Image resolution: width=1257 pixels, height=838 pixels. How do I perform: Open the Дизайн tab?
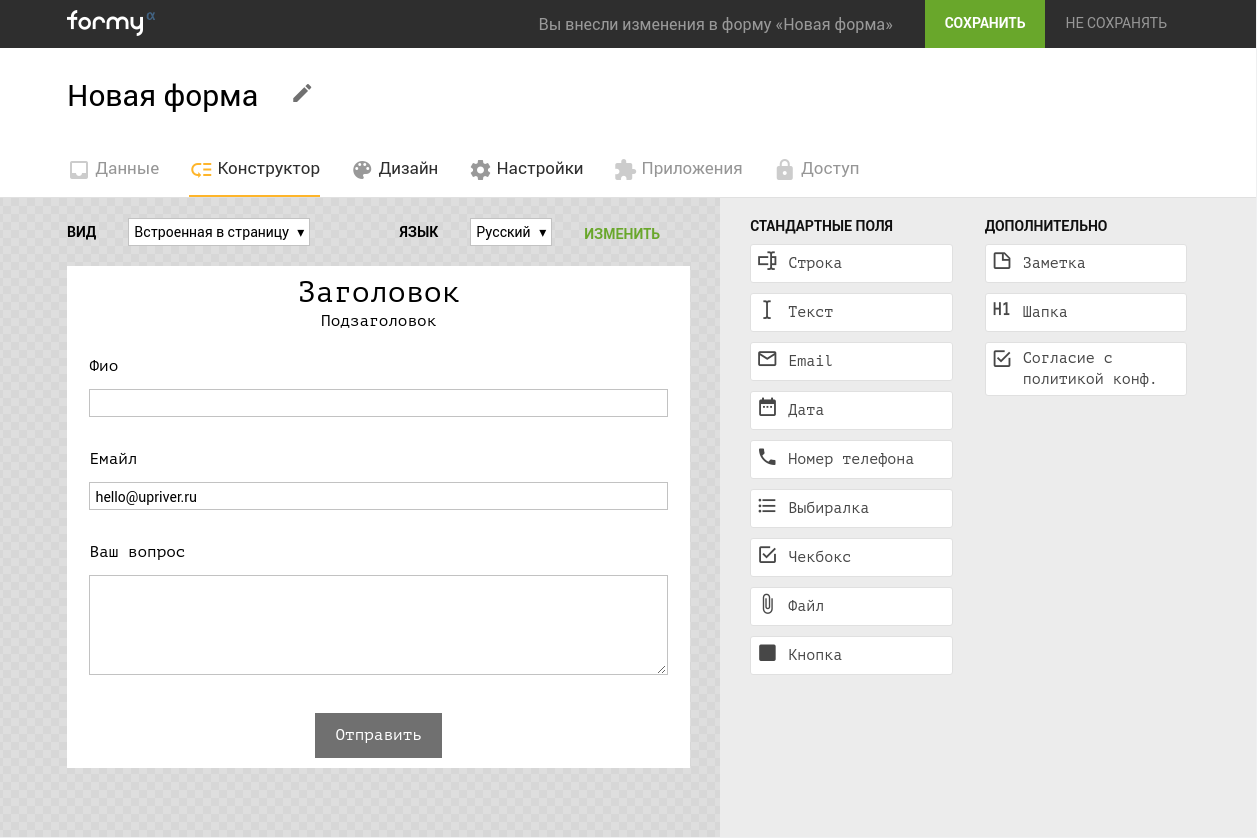pos(395,169)
